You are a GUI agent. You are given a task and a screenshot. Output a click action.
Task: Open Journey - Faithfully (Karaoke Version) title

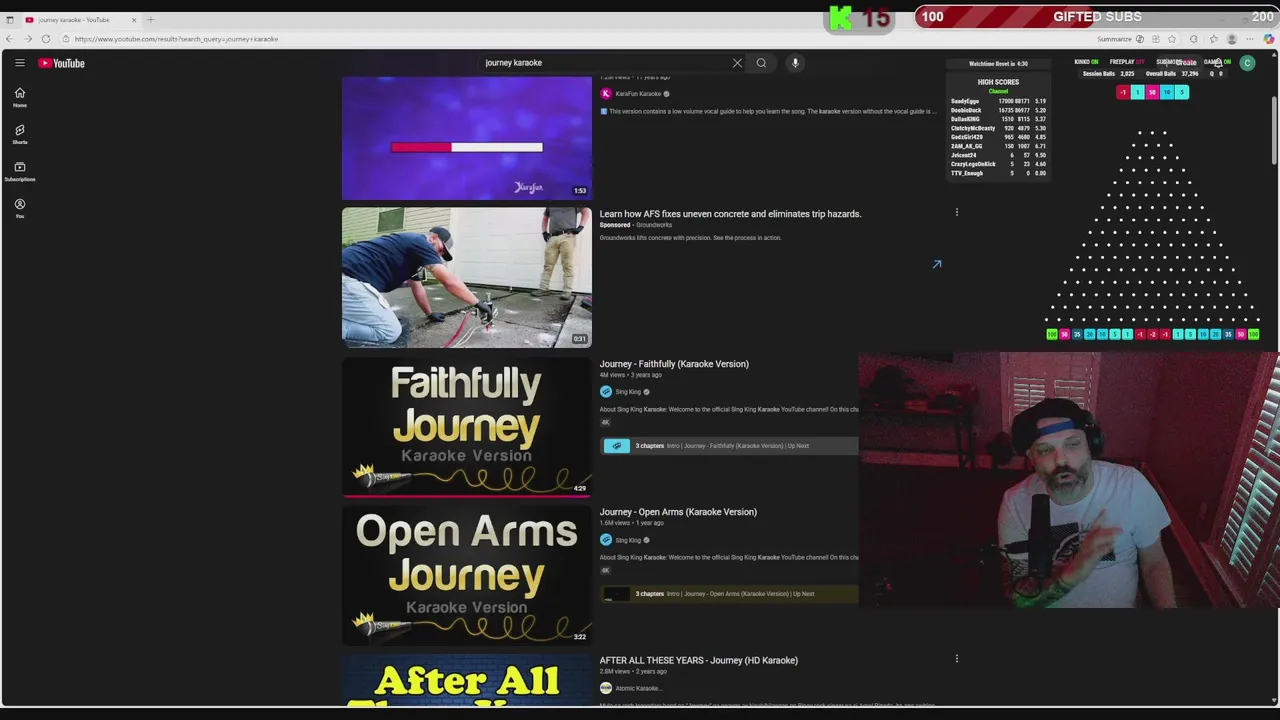click(674, 364)
